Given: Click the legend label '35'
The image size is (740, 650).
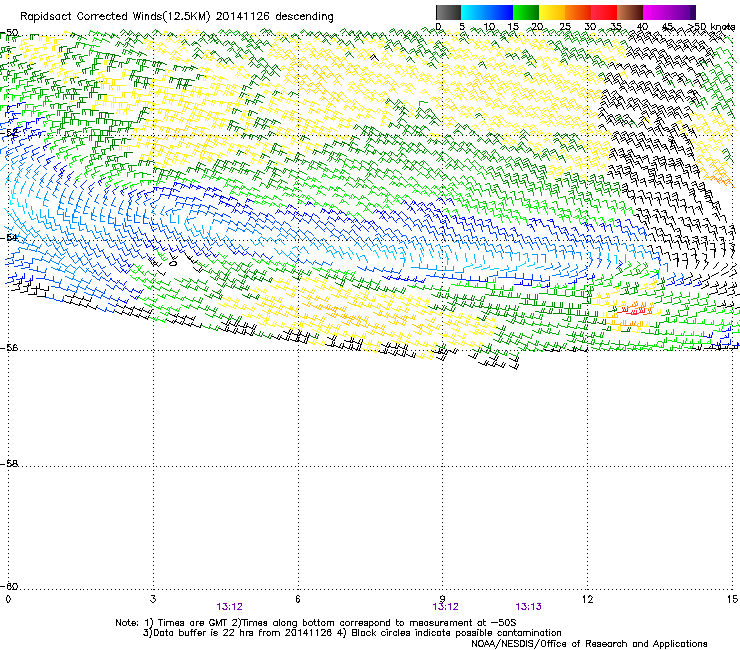Looking at the screenshot, I should (616, 27).
